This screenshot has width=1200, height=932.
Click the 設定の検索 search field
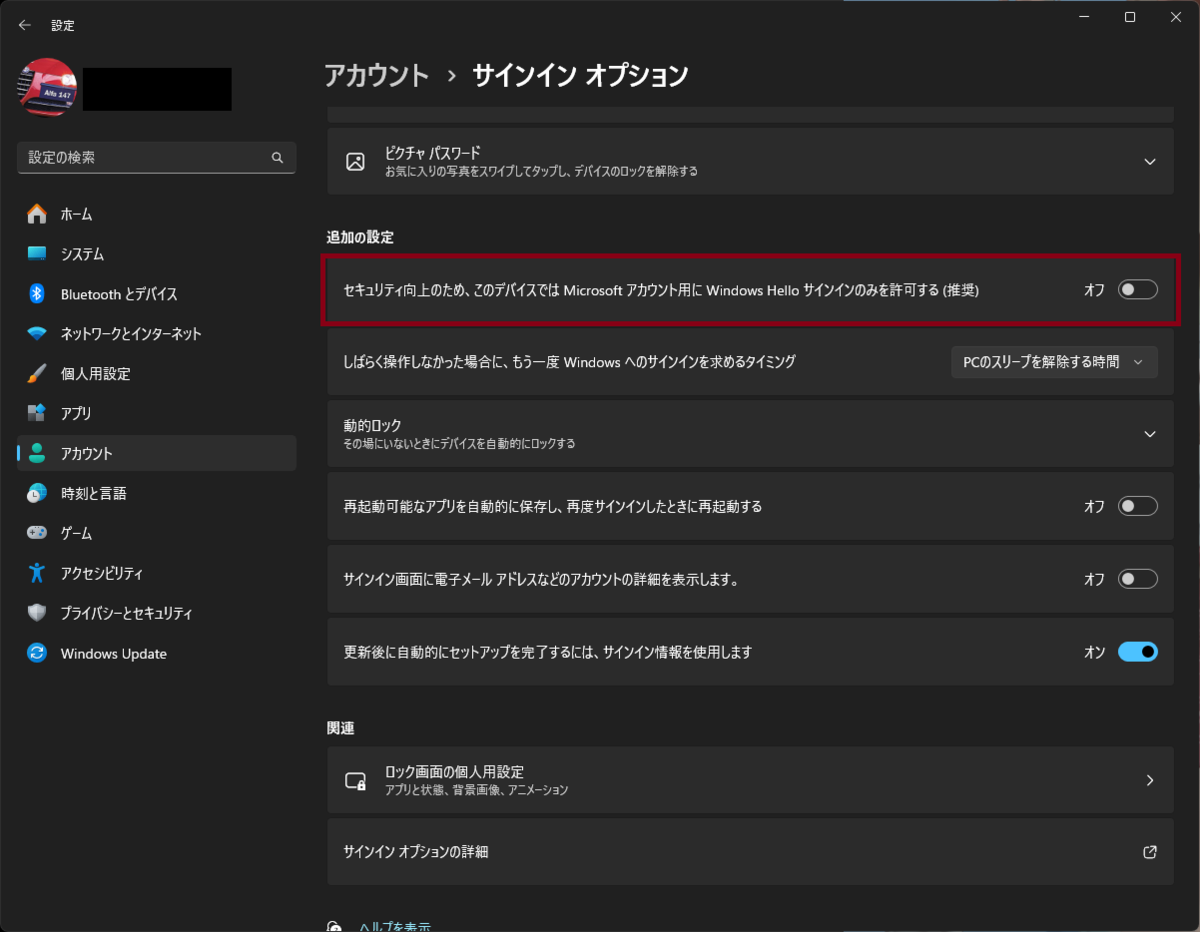157,158
